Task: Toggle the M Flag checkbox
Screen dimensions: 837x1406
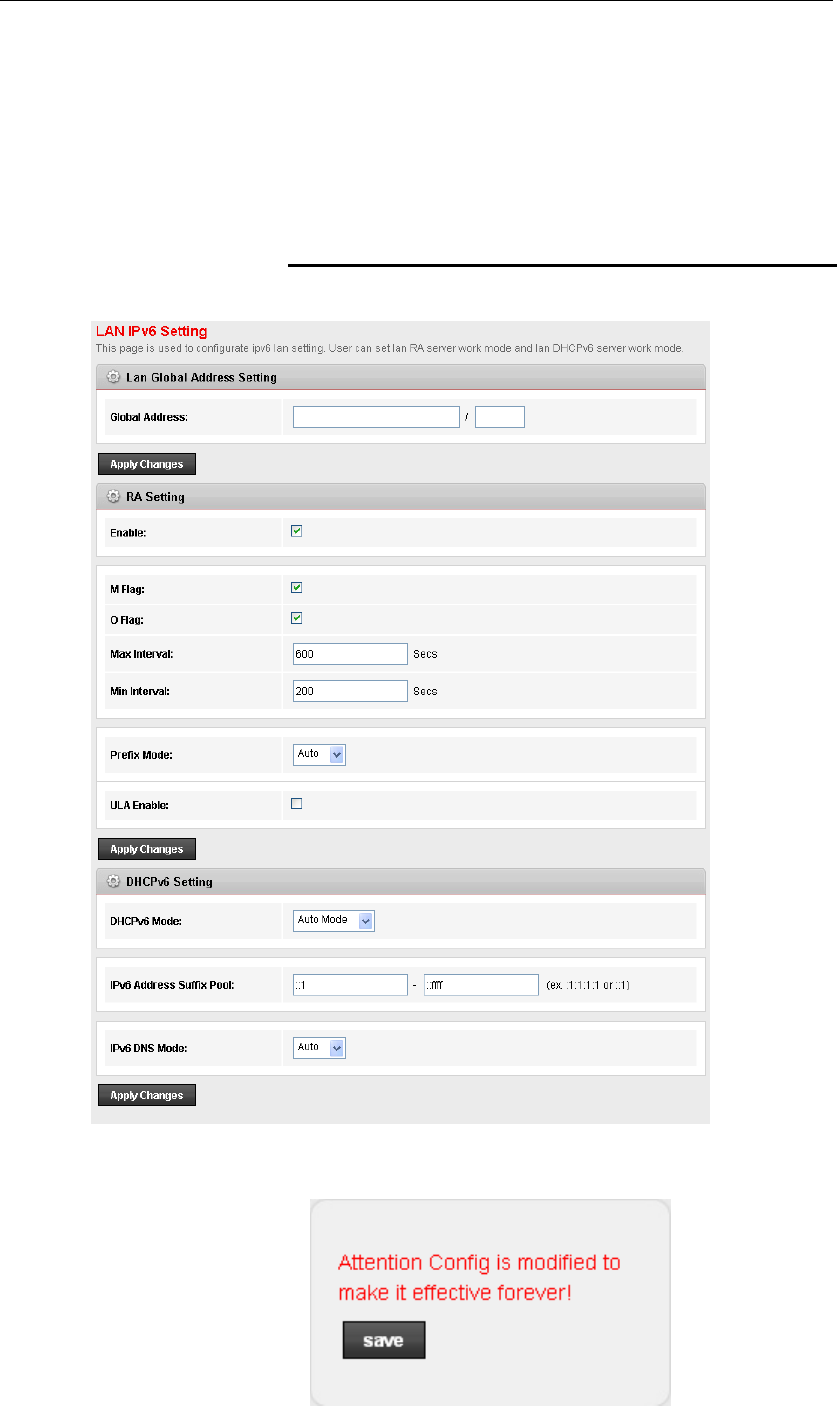Action: coord(296,588)
